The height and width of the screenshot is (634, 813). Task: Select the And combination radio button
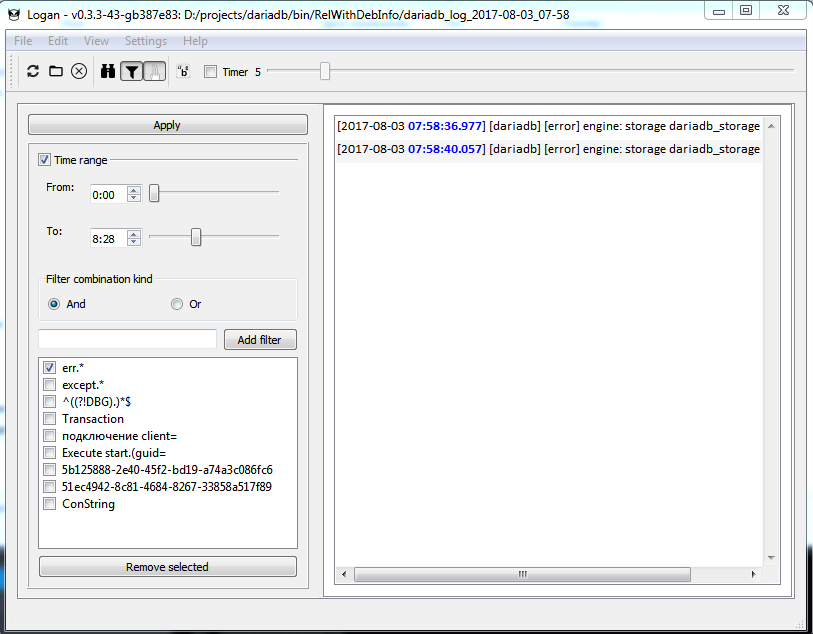point(54,304)
